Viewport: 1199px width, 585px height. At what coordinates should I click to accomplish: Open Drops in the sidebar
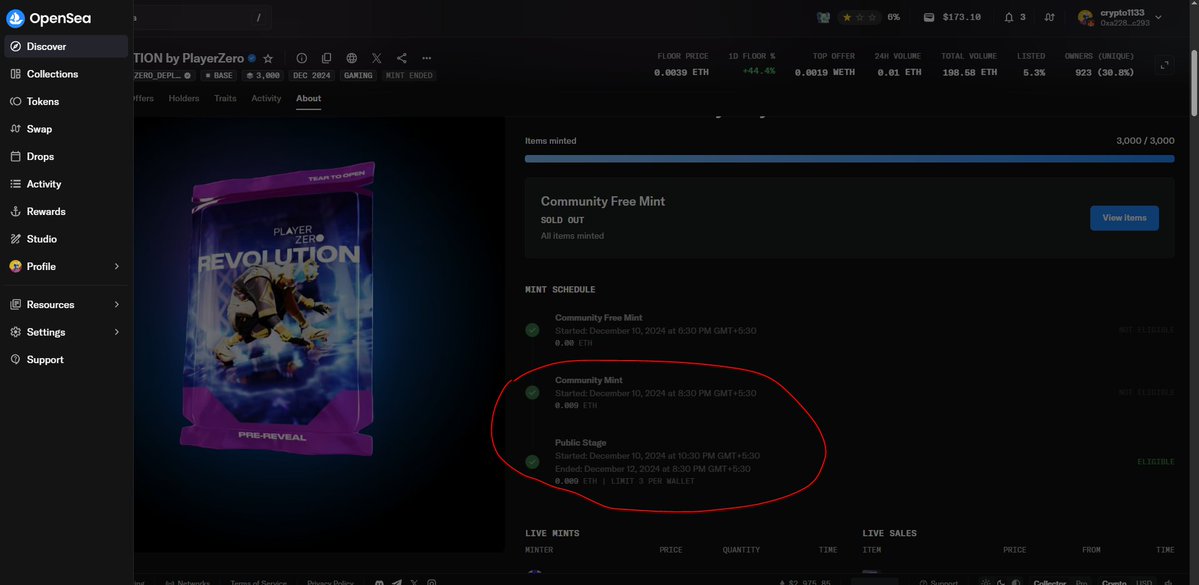pyautogui.click(x=66, y=157)
